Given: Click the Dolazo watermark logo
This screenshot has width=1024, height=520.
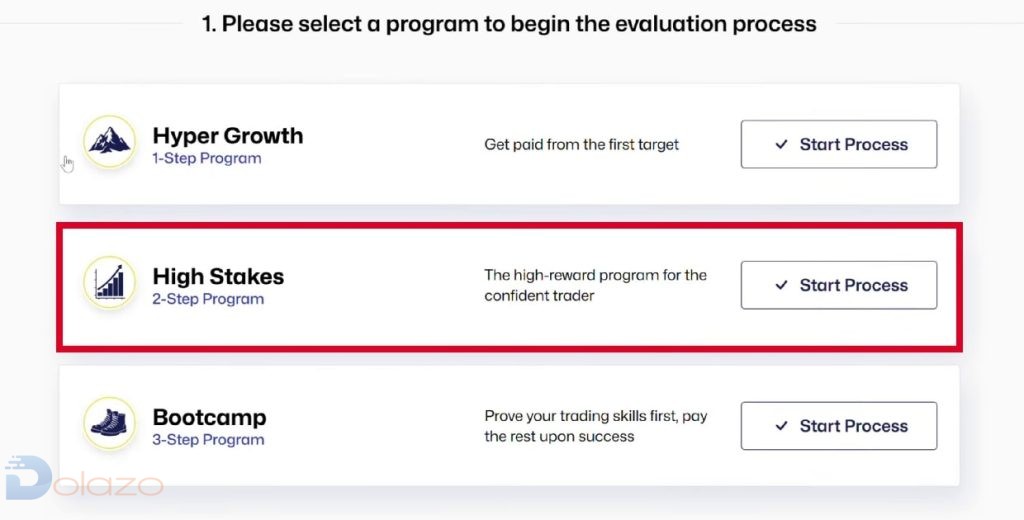Looking at the screenshot, I should click(83, 478).
